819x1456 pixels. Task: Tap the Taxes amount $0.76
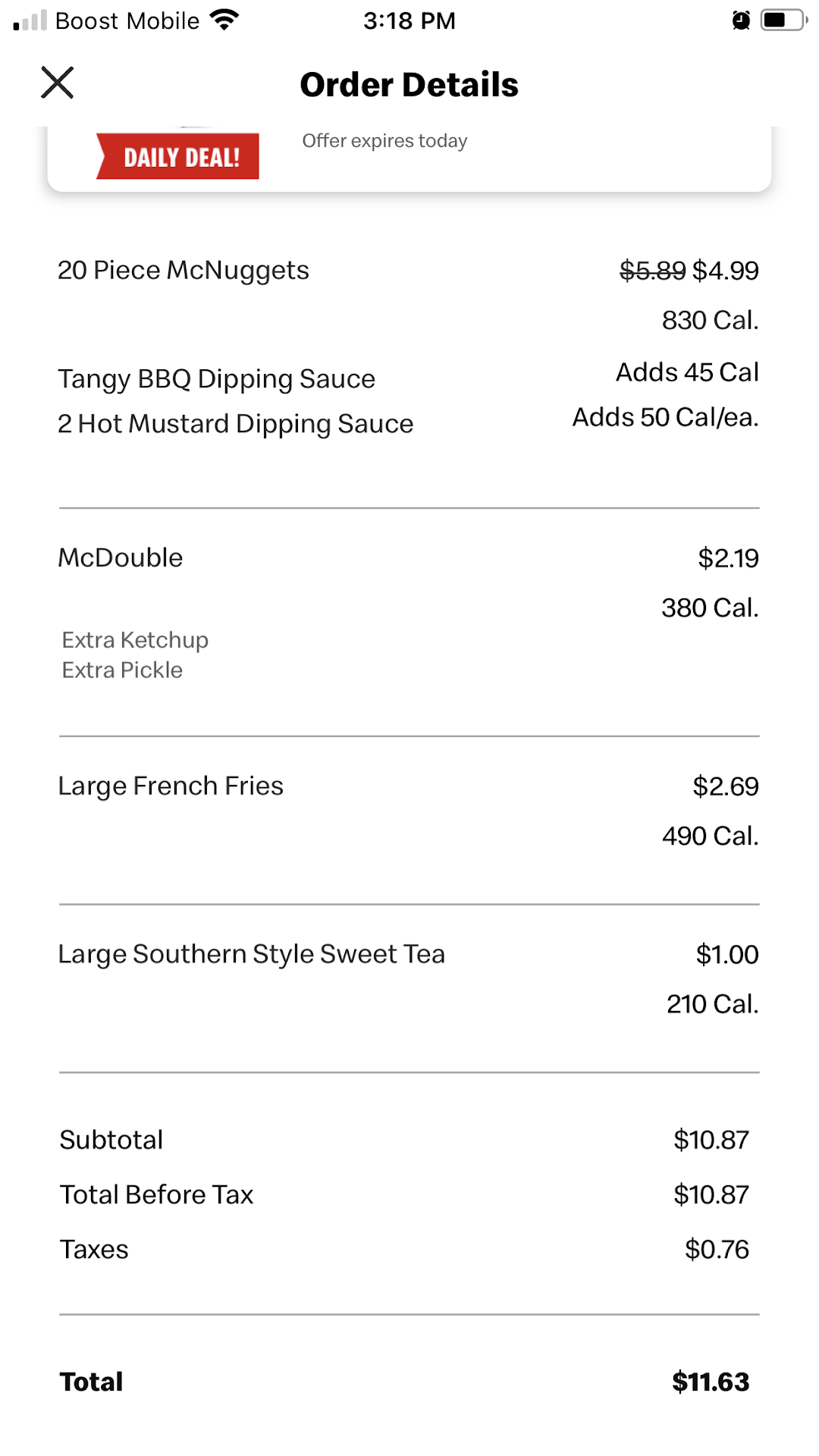click(x=717, y=1250)
